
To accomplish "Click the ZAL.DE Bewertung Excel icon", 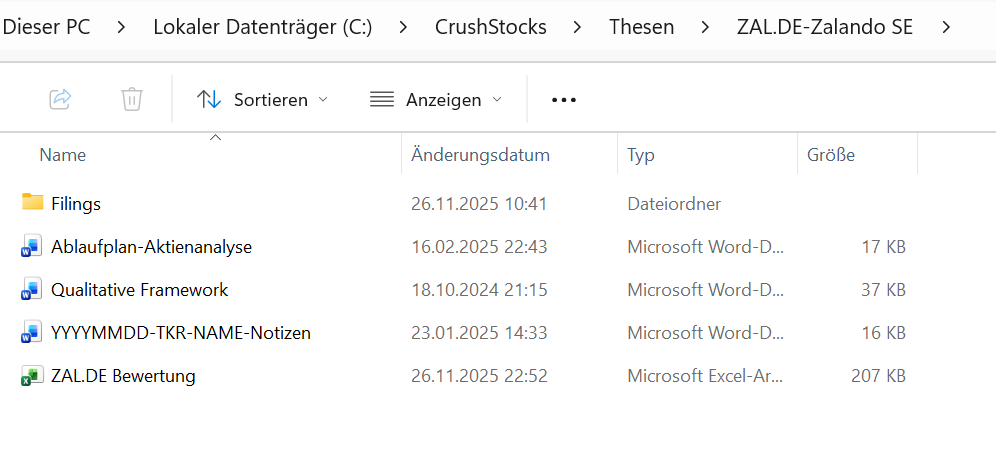I will tap(32, 376).
